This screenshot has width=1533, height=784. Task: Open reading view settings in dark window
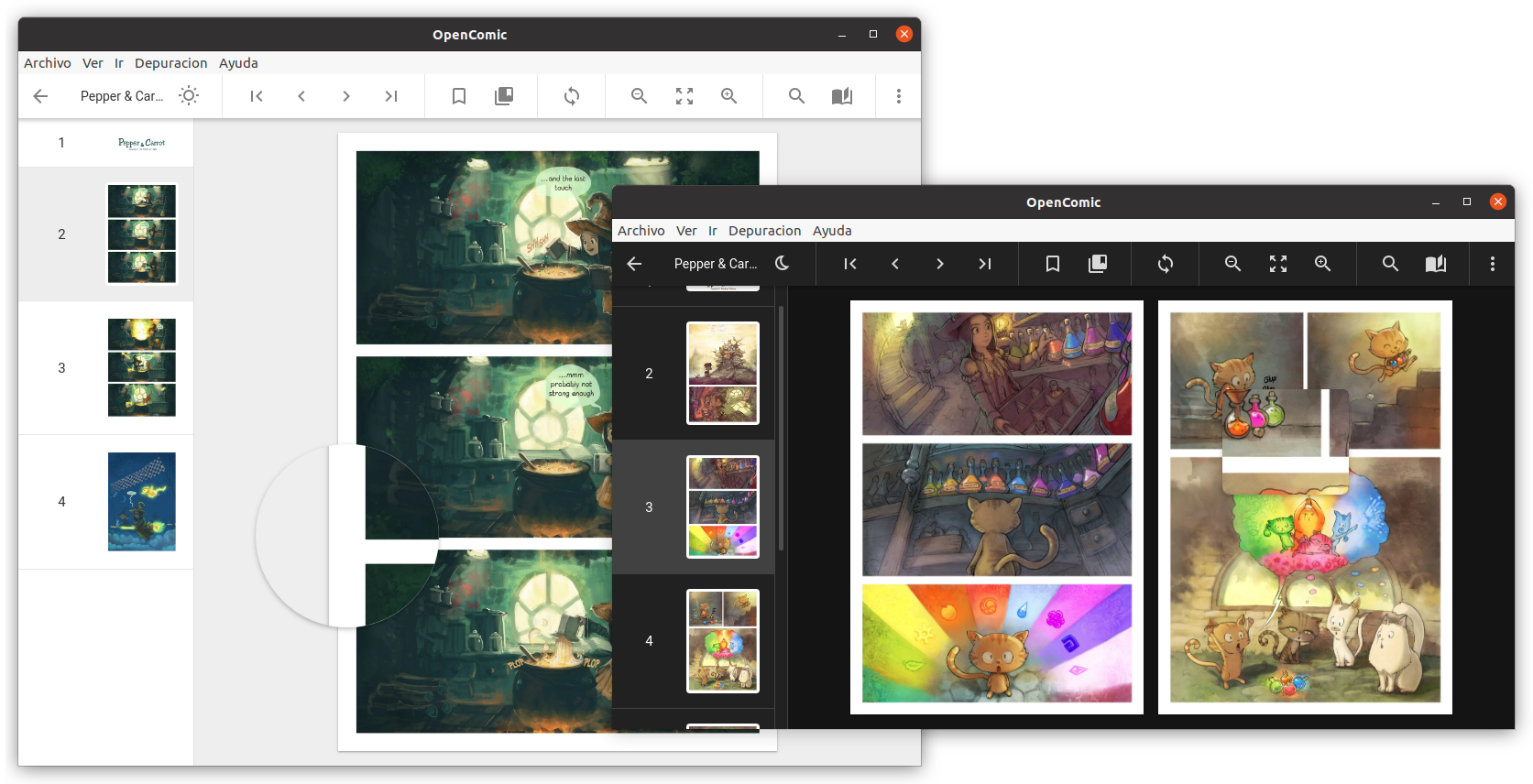pyautogui.click(x=1436, y=264)
